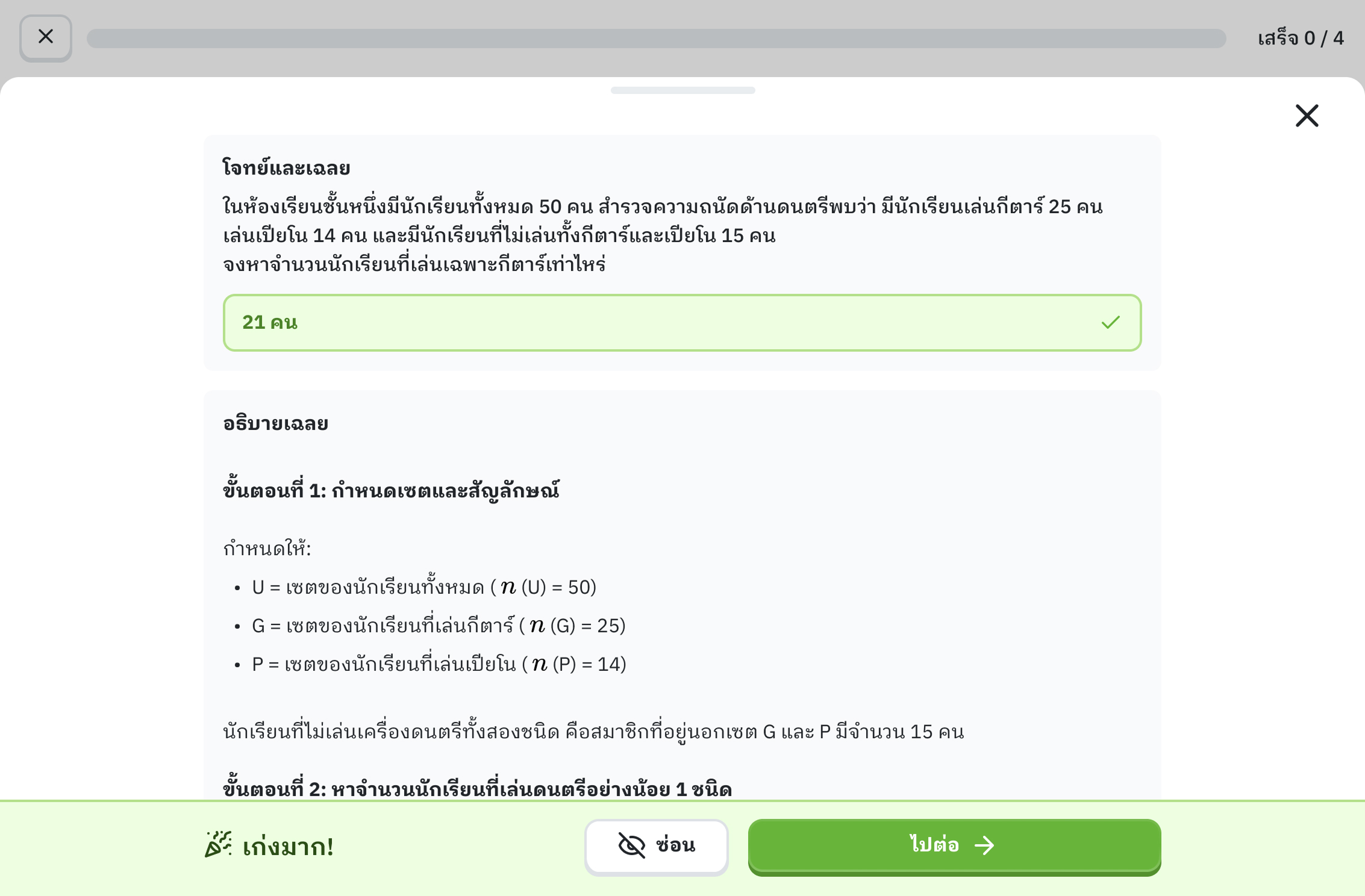Click the เสร็จ 0 / 4 progress counter

pyautogui.click(x=1301, y=39)
